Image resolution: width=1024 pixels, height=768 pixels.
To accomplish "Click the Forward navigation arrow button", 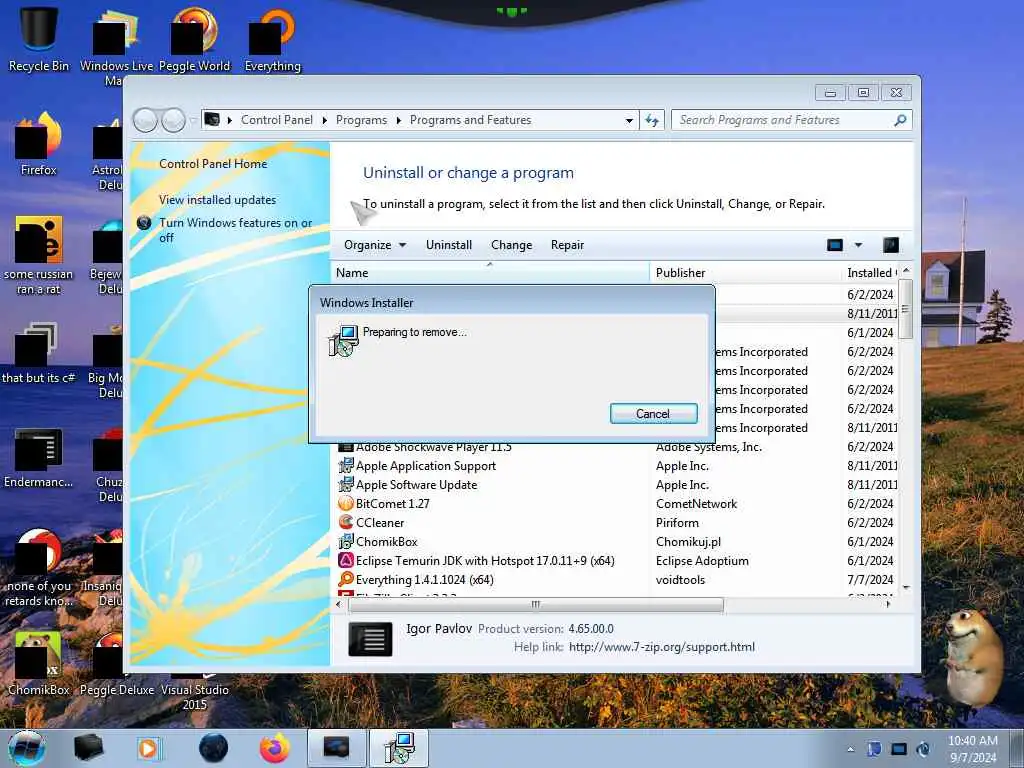I will 173,120.
